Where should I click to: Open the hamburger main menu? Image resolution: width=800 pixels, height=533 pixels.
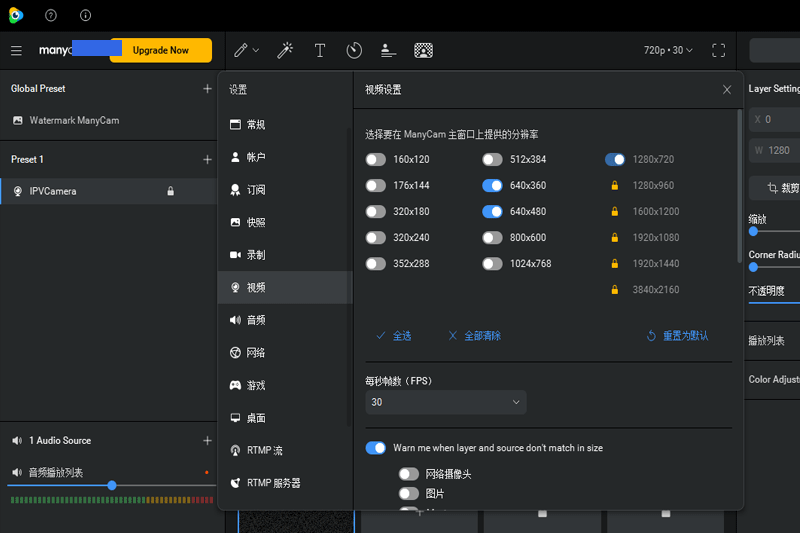point(16,50)
